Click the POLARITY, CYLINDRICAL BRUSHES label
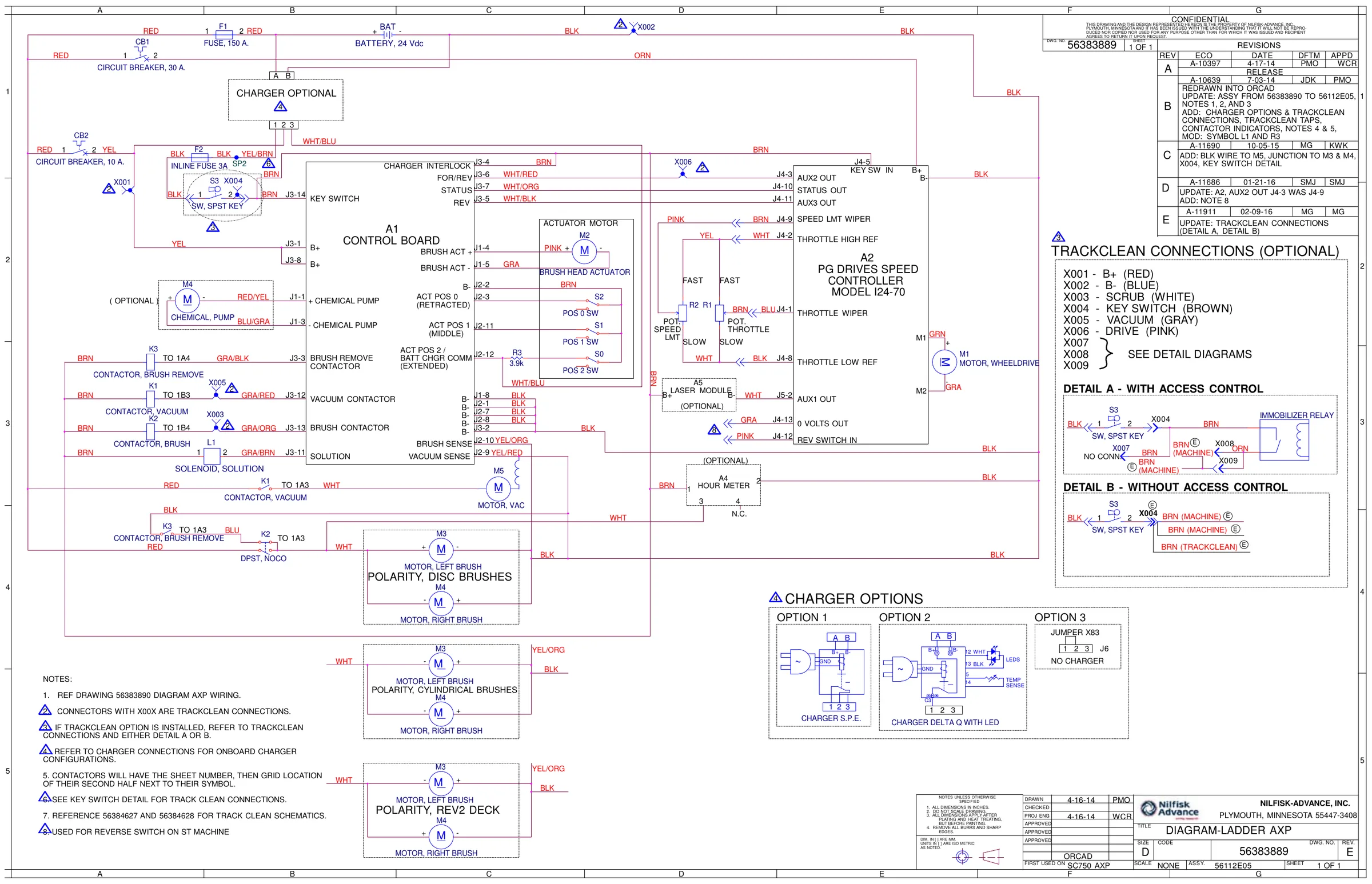This screenshot has height=884, width=1372. pos(444,689)
